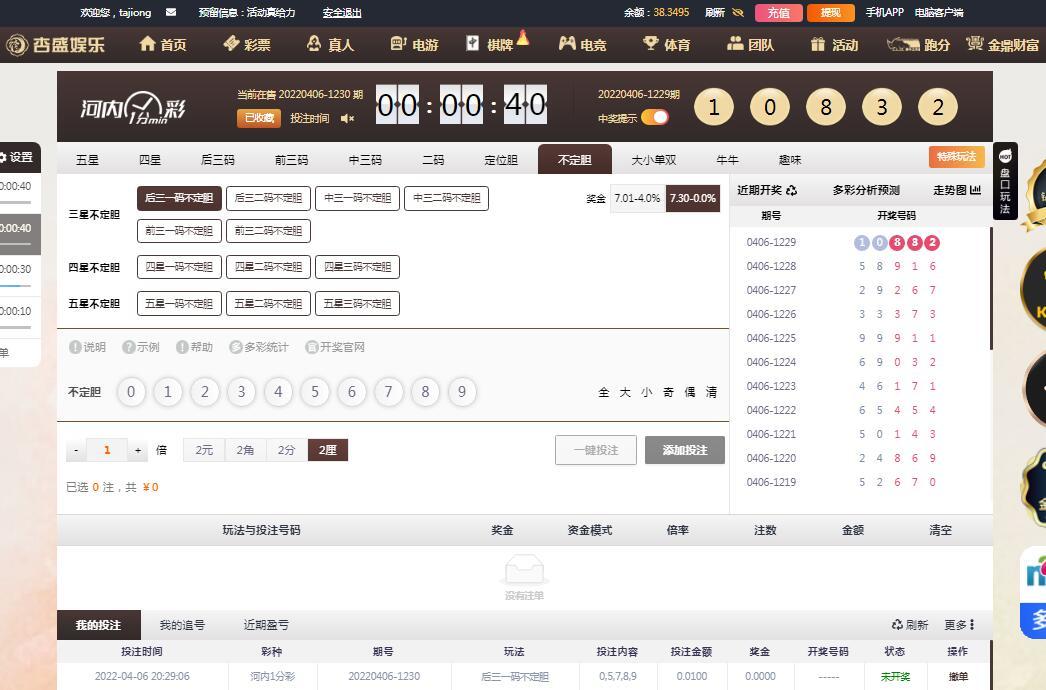This screenshot has width=1046, height=690.
Task: Click the 充值 recharge button
Action: point(778,13)
